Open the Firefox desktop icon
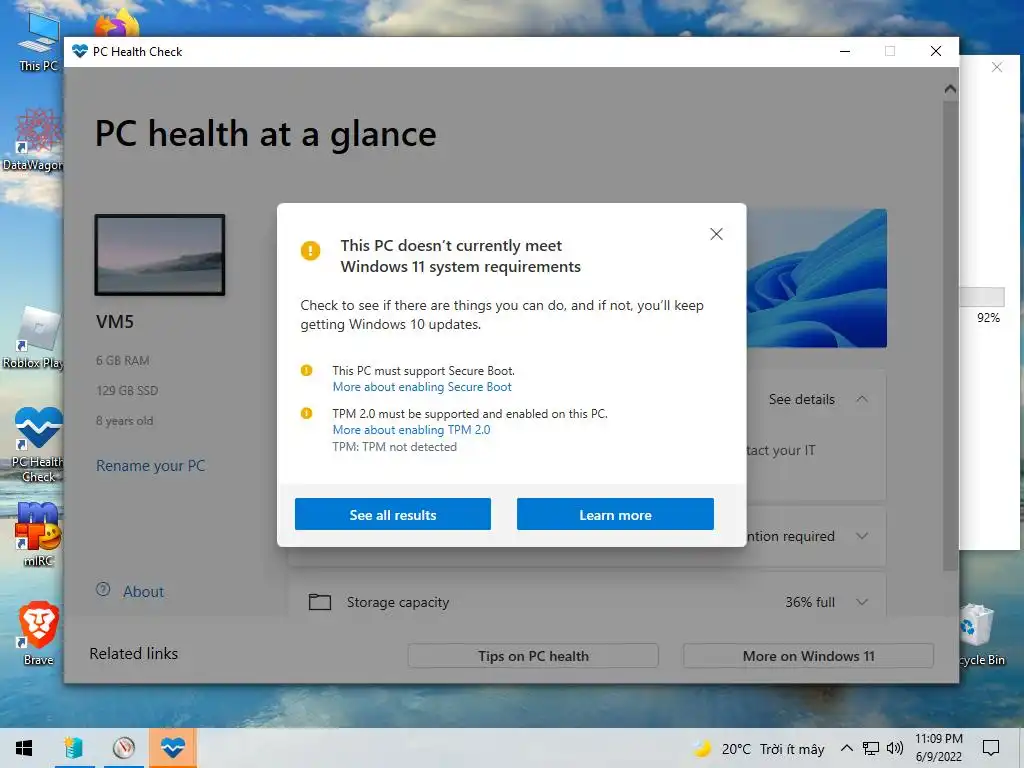 tap(118, 24)
